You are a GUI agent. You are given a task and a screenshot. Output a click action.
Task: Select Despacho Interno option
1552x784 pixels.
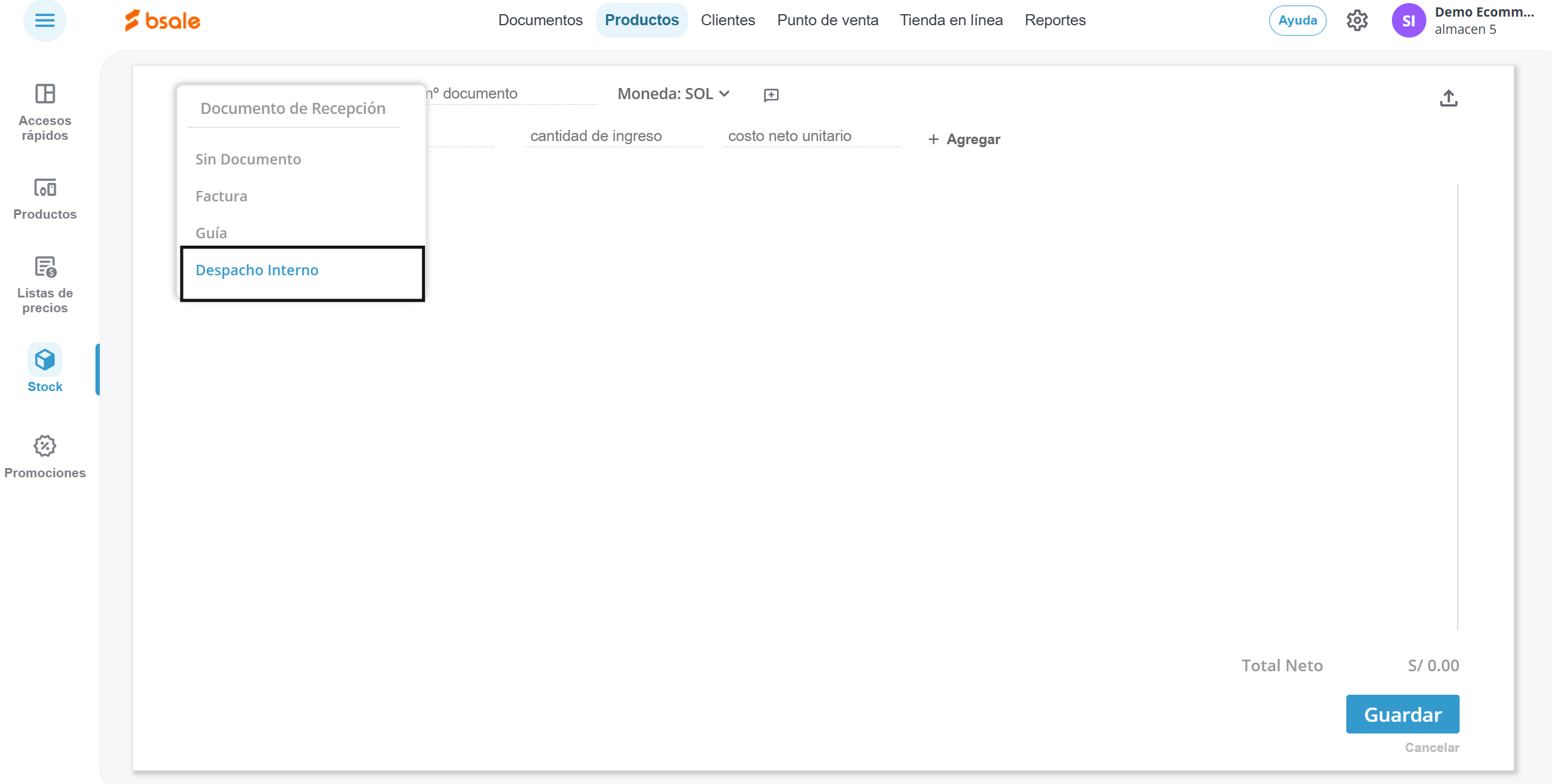tap(257, 270)
